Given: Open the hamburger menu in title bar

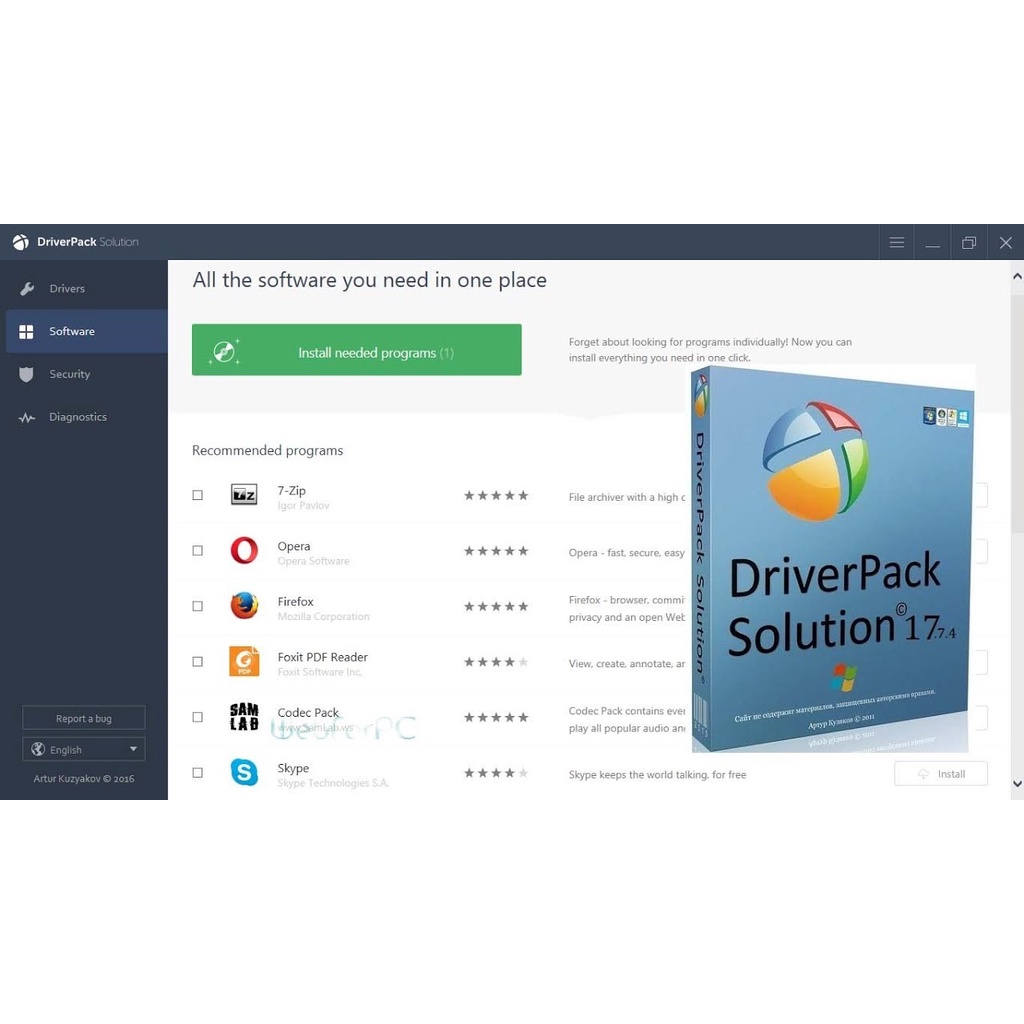Looking at the screenshot, I should [x=897, y=243].
